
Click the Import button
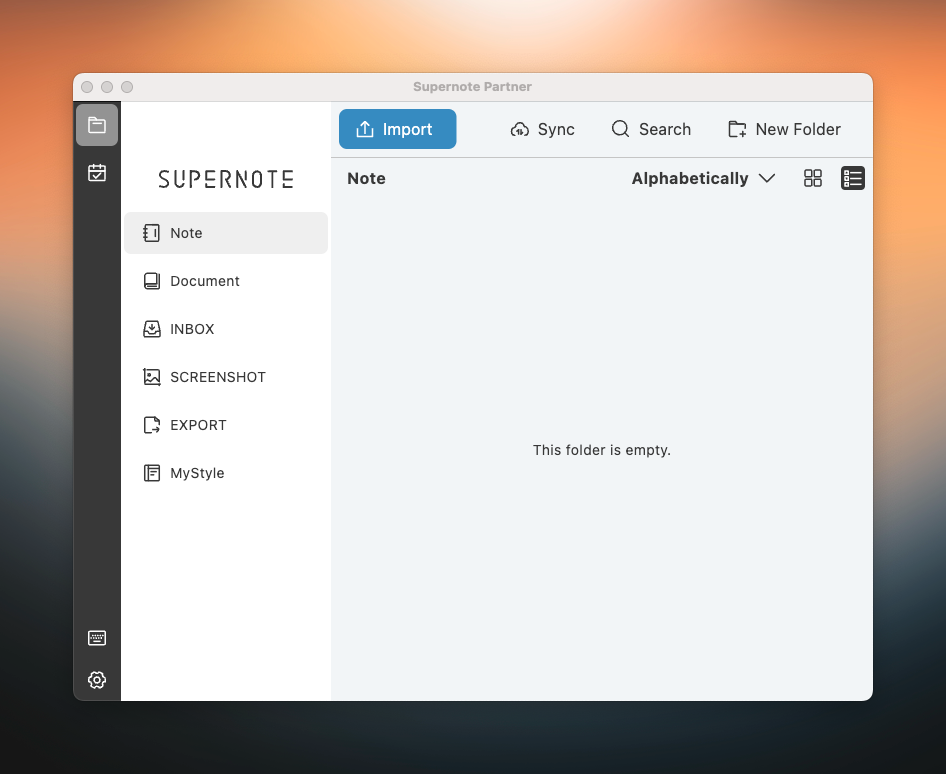398,129
